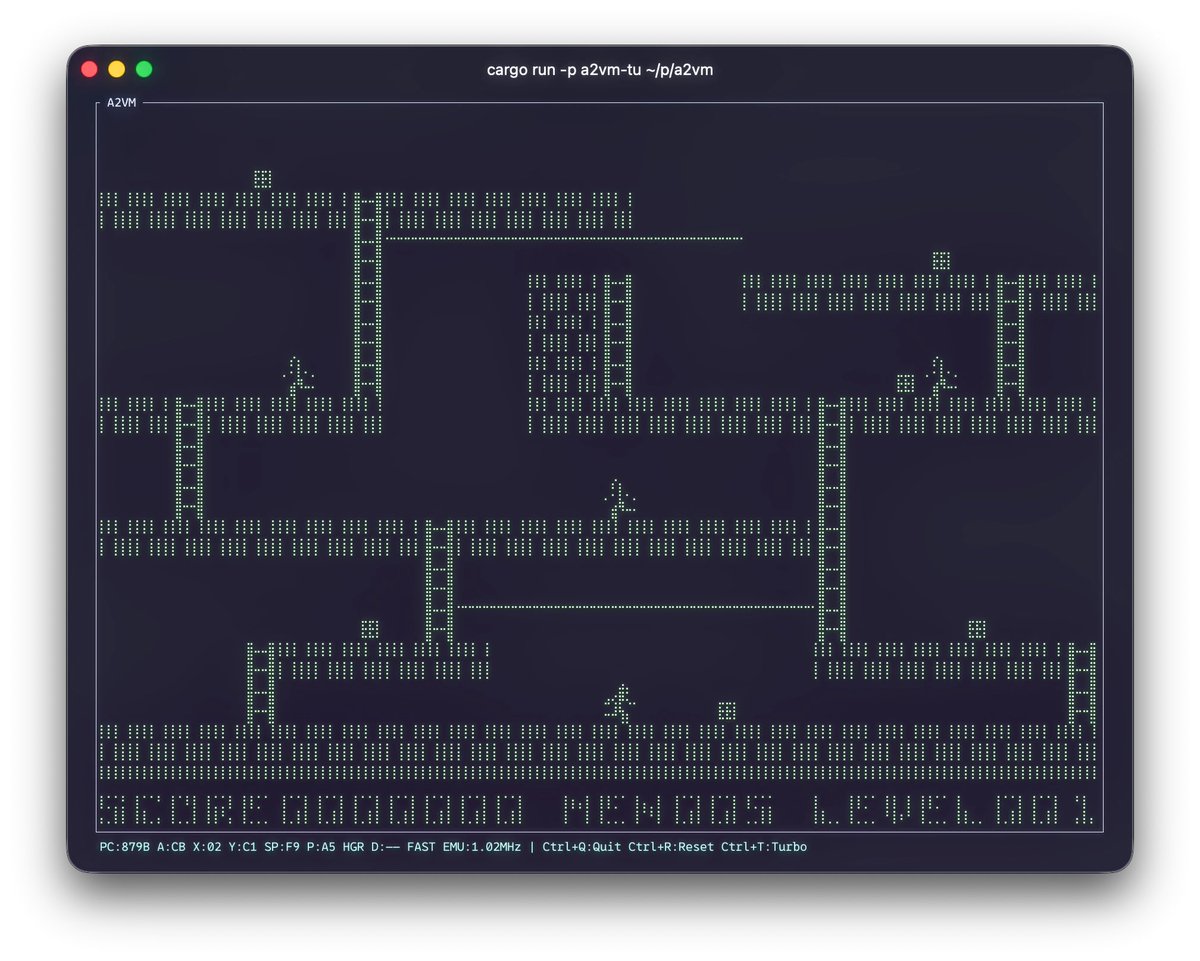Click the guard next to the right-side chest
1200x961 pixels.
tap(941, 375)
